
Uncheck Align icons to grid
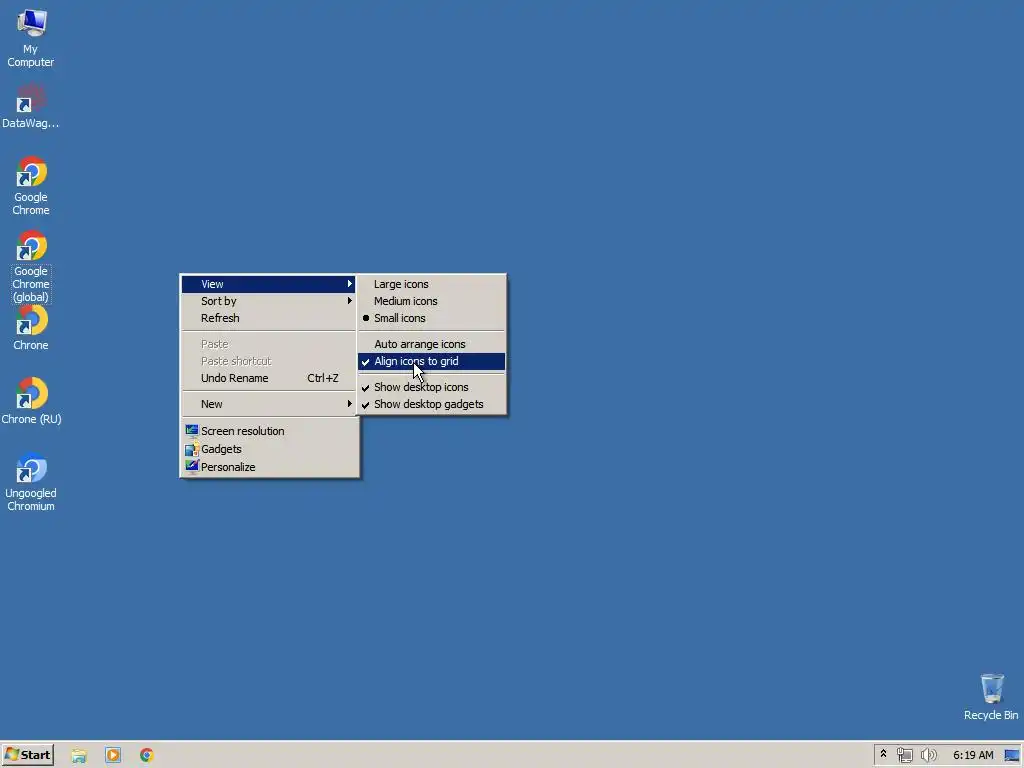point(432,361)
